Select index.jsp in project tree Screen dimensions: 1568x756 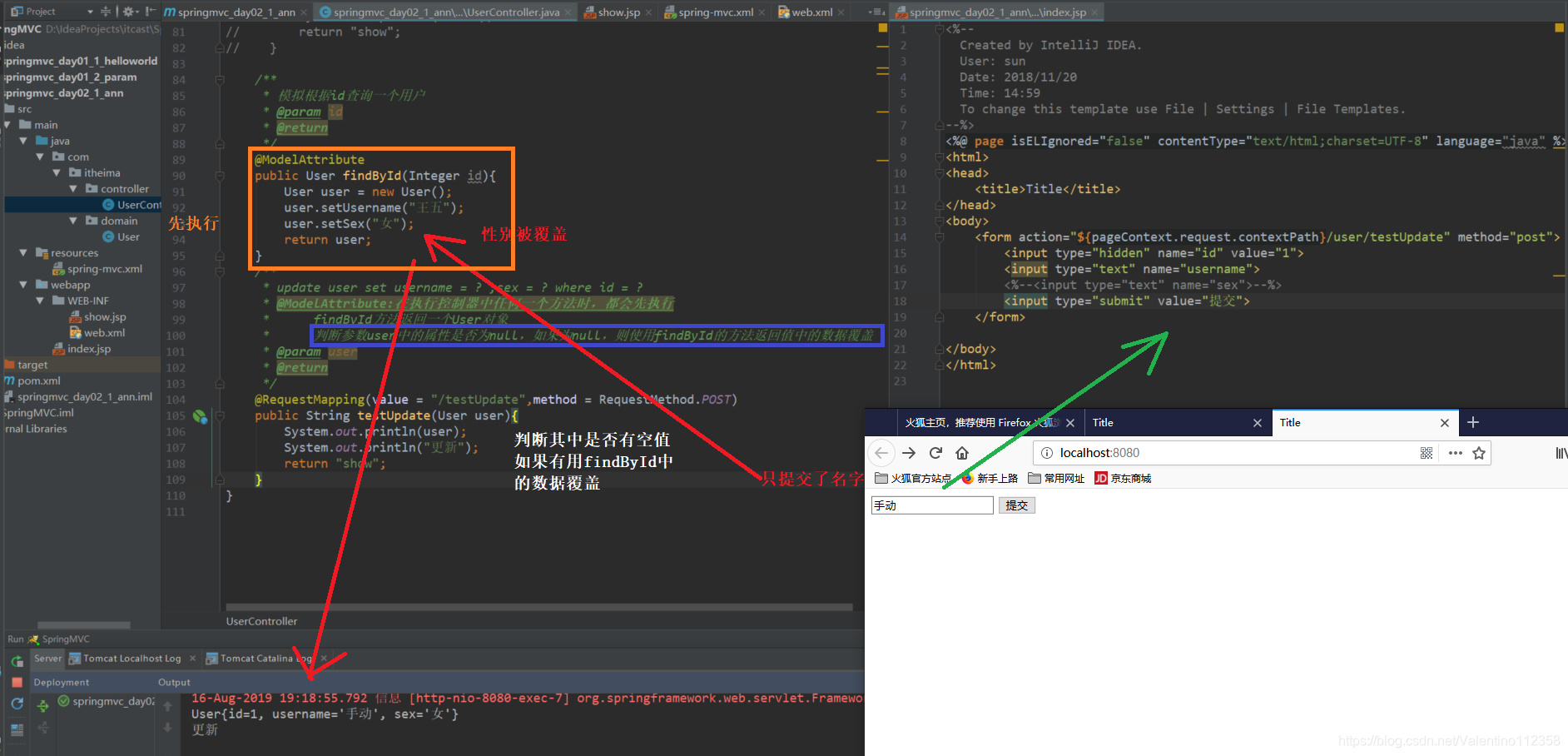(x=82, y=349)
